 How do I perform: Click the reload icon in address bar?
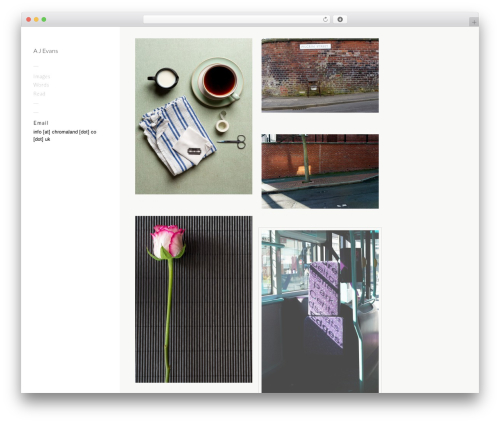click(325, 20)
